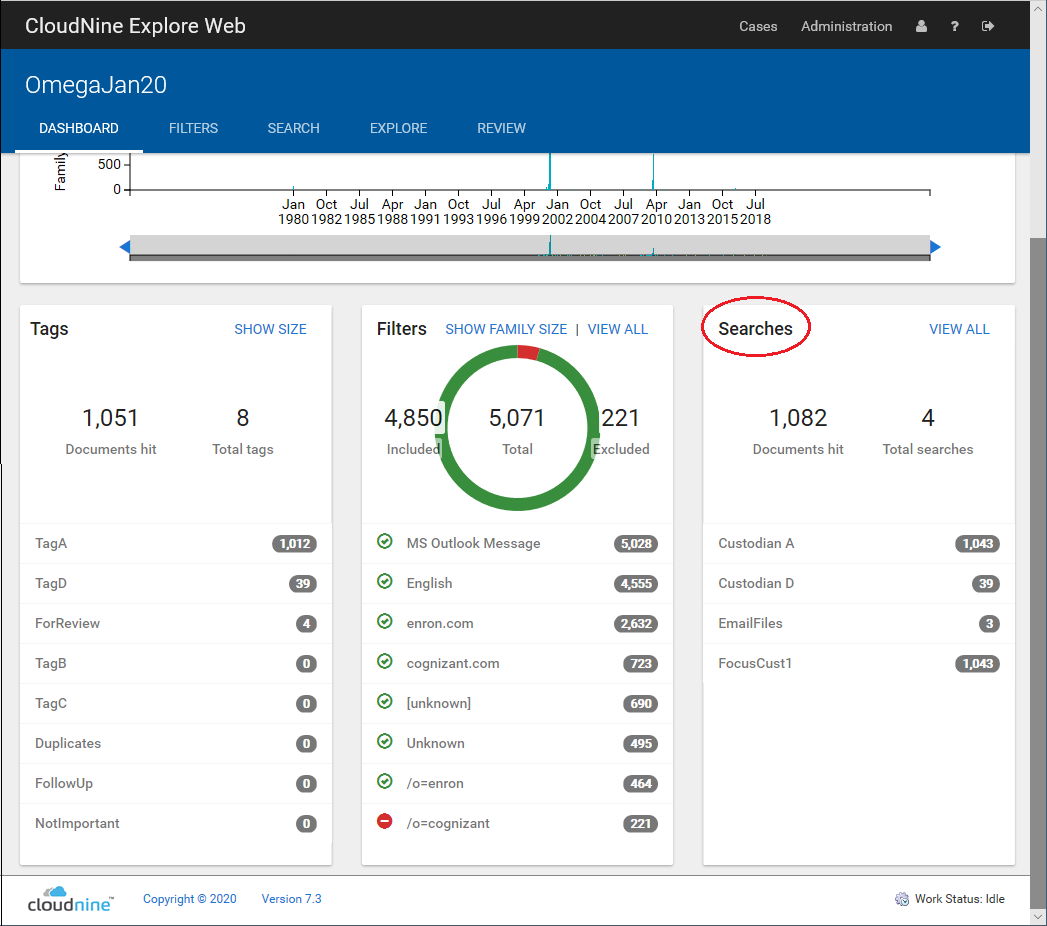Click the 221 badge for /o=cognizant
1047x926 pixels.
click(x=640, y=824)
